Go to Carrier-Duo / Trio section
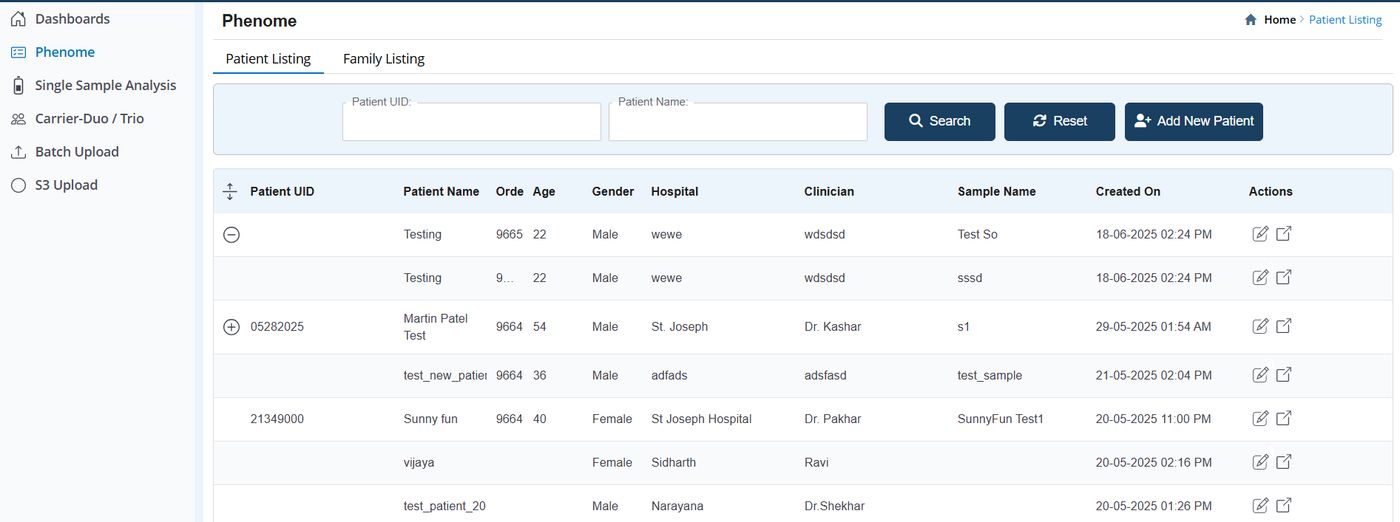 click(x=89, y=118)
